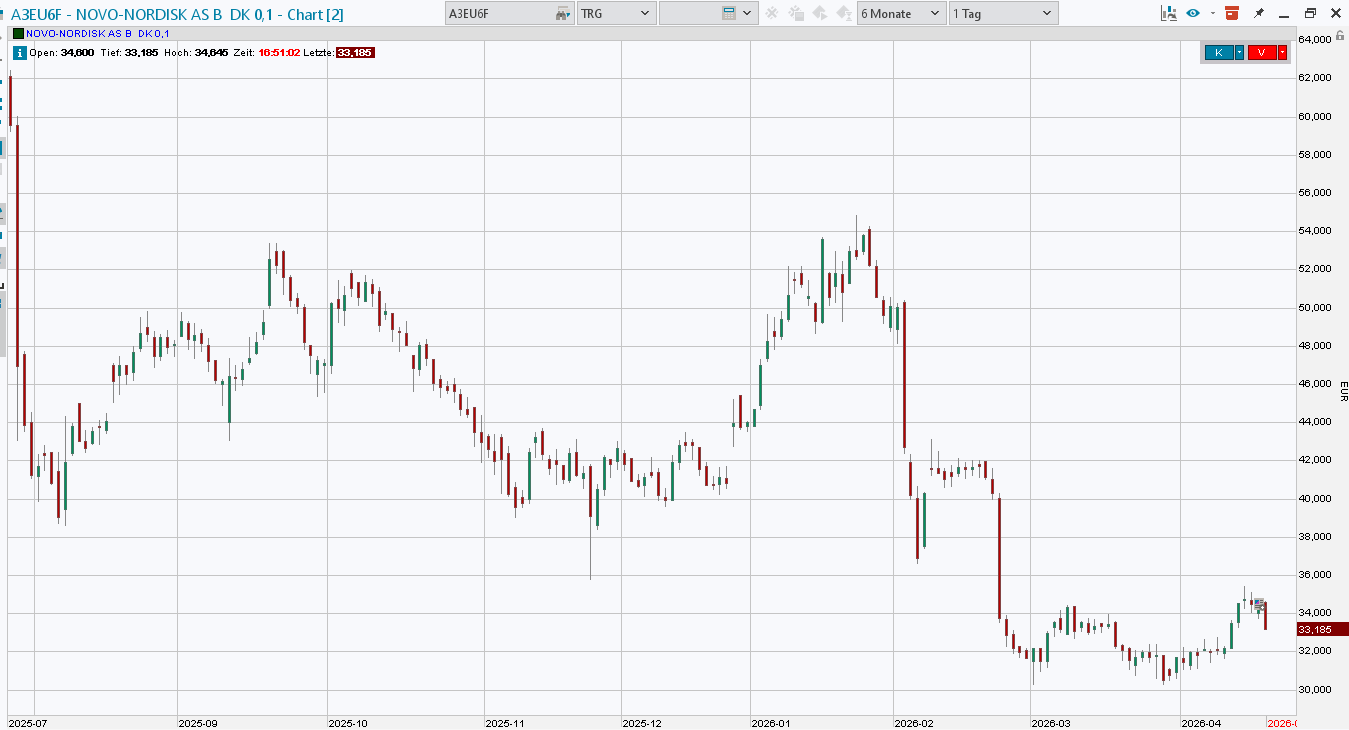Expand the arrow beside blue K button

[1240, 53]
